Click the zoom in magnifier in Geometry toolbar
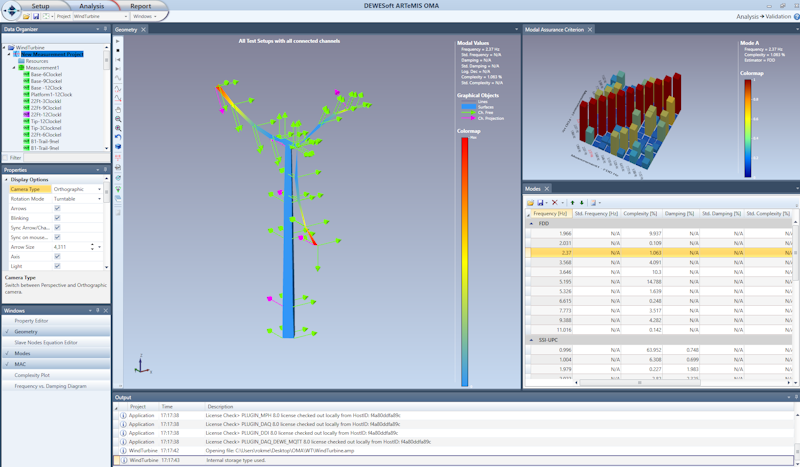The image size is (800, 467). [x=118, y=128]
